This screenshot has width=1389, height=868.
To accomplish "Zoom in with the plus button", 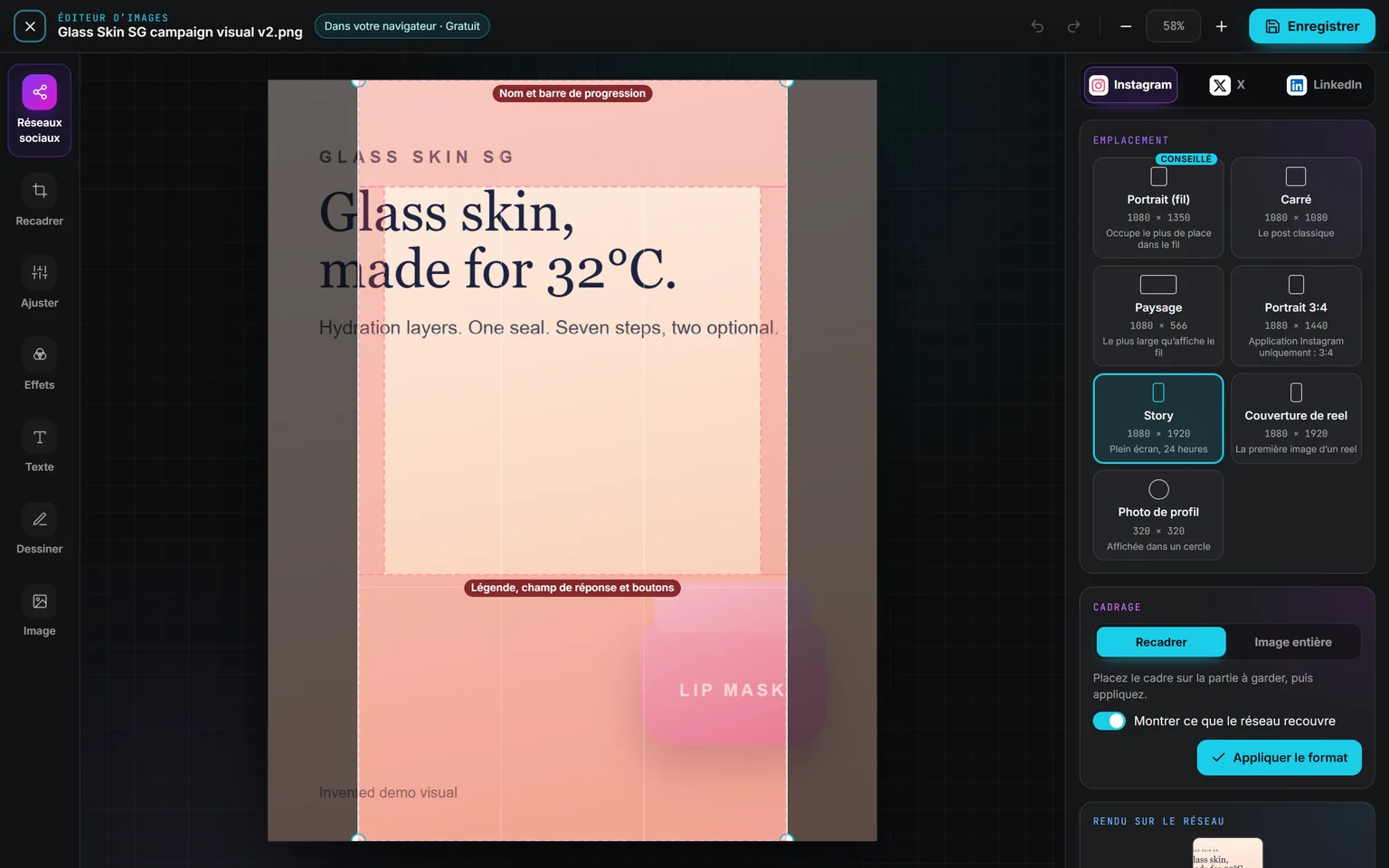I will tap(1222, 26).
